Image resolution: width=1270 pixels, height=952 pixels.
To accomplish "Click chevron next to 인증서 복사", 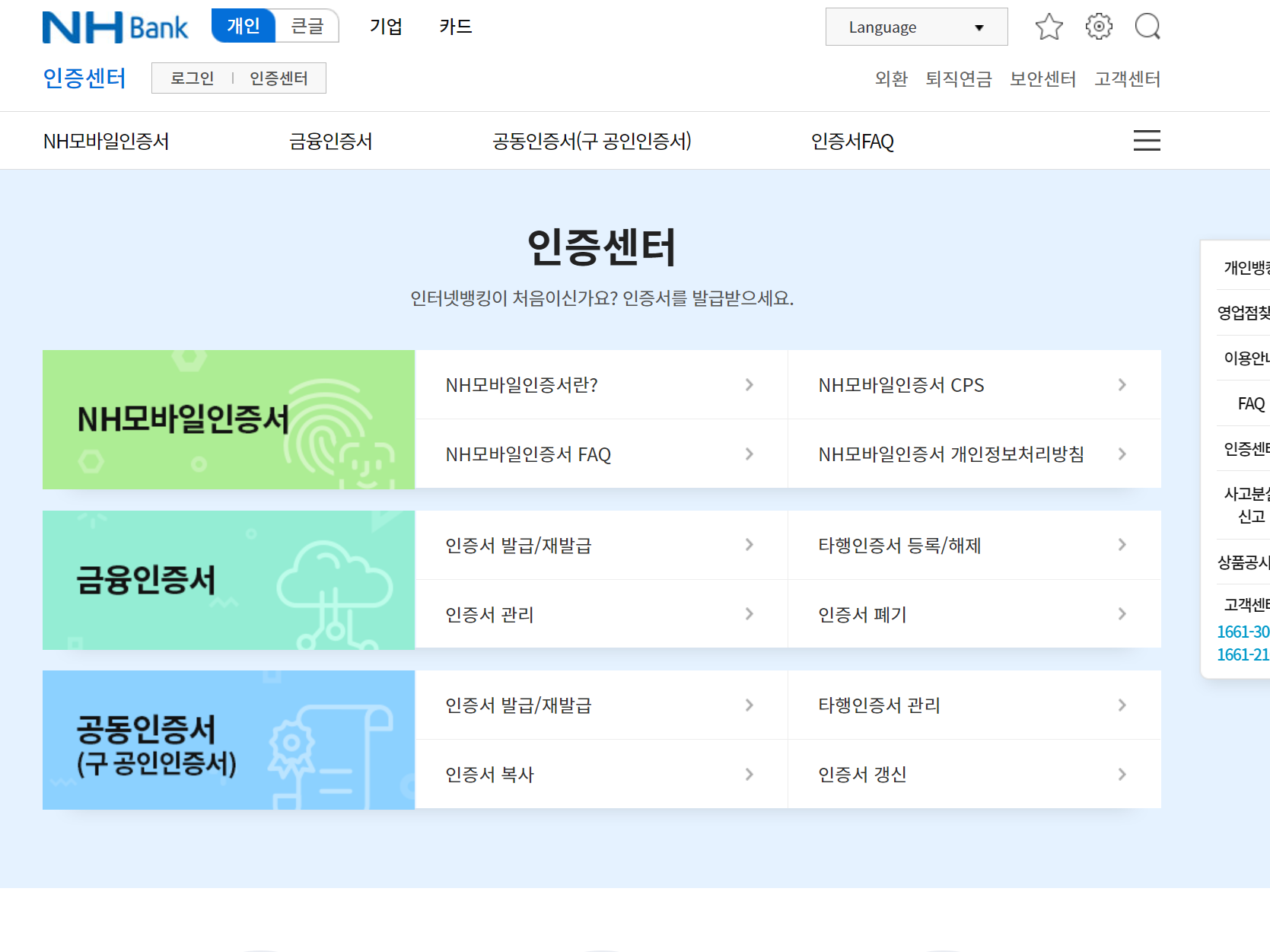I will click(750, 775).
